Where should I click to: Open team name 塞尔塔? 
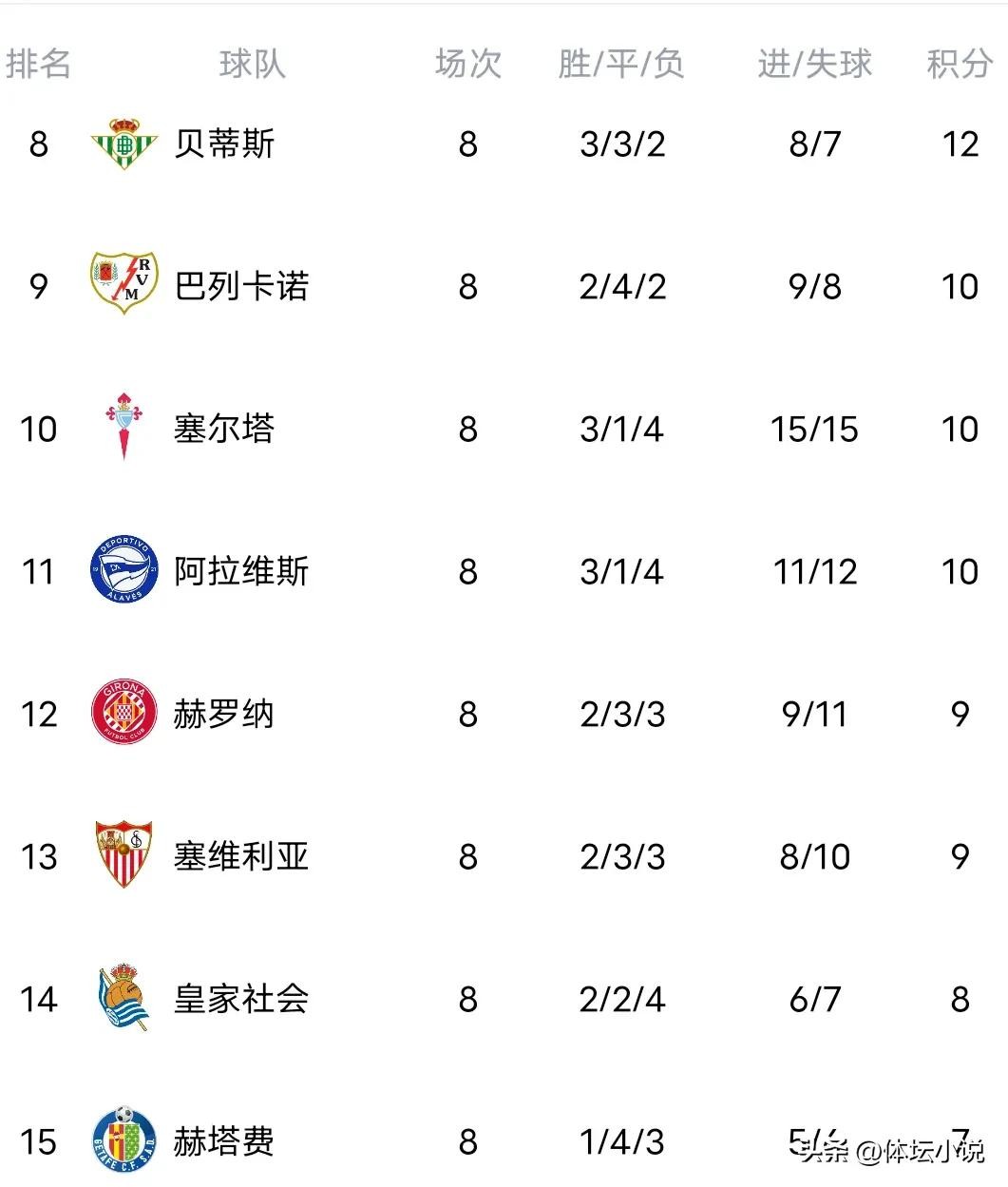[x=224, y=429]
